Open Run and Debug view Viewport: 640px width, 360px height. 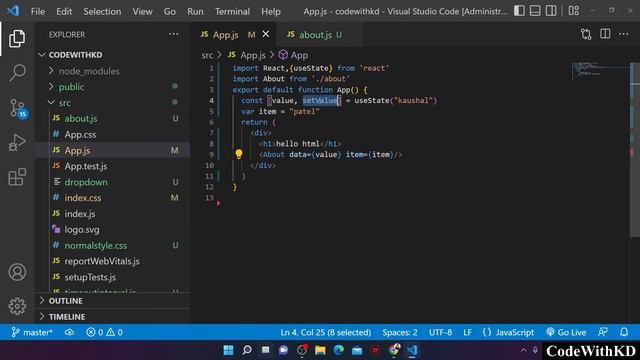pyautogui.click(x=17, y=142)
